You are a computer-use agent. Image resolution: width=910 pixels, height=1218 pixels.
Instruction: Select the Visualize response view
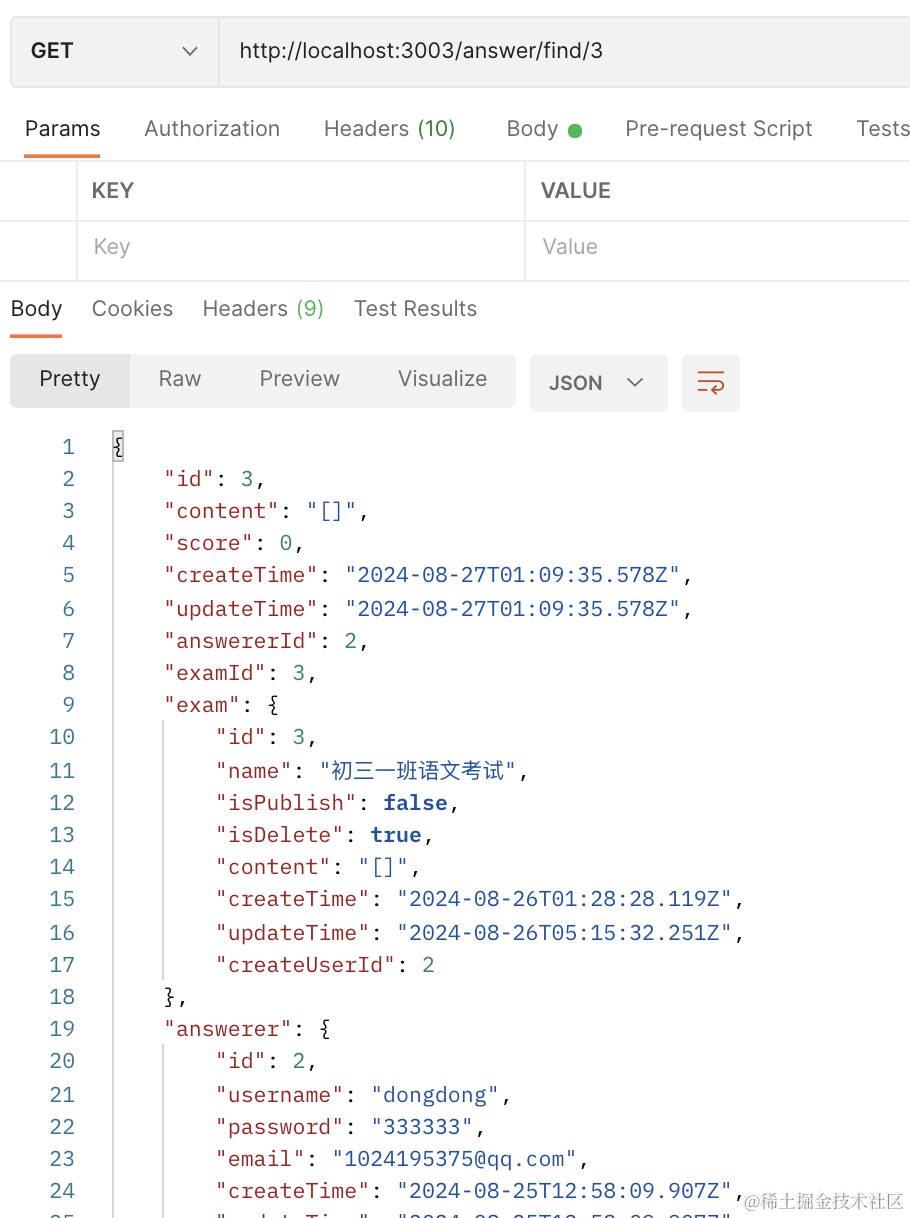tap(442, 379)
